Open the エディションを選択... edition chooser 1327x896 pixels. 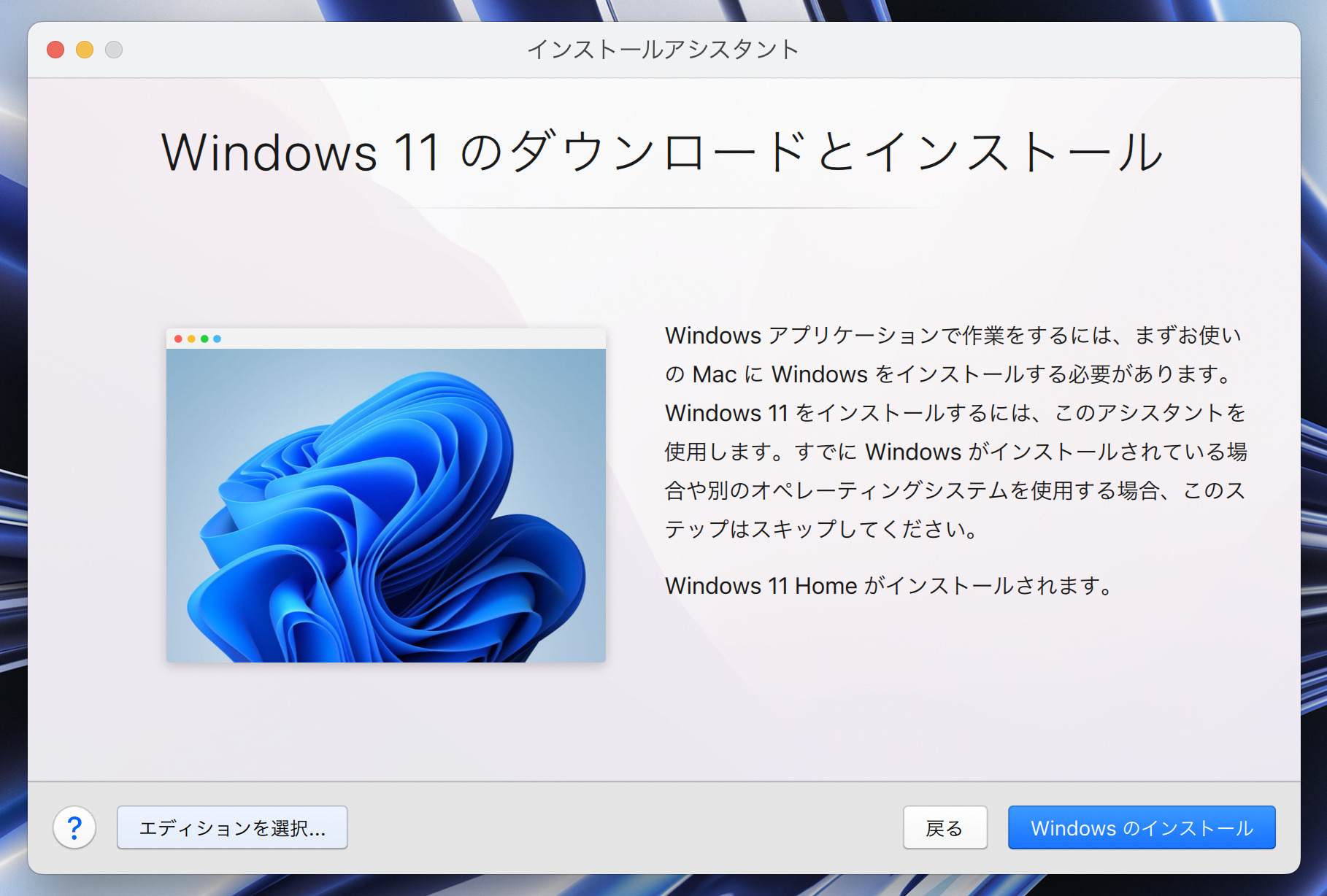[232, 827]
